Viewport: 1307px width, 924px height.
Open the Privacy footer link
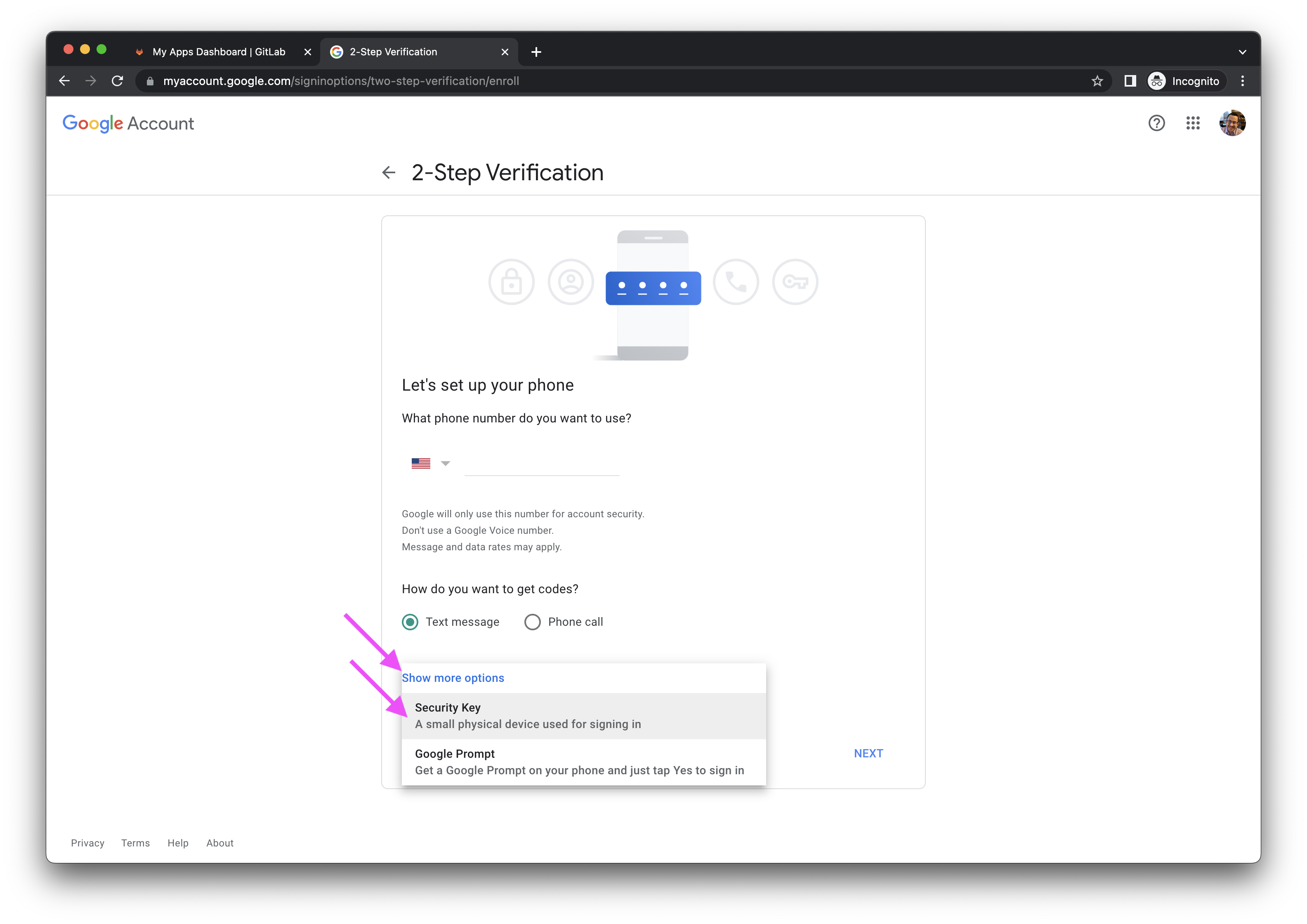point(87,843)
